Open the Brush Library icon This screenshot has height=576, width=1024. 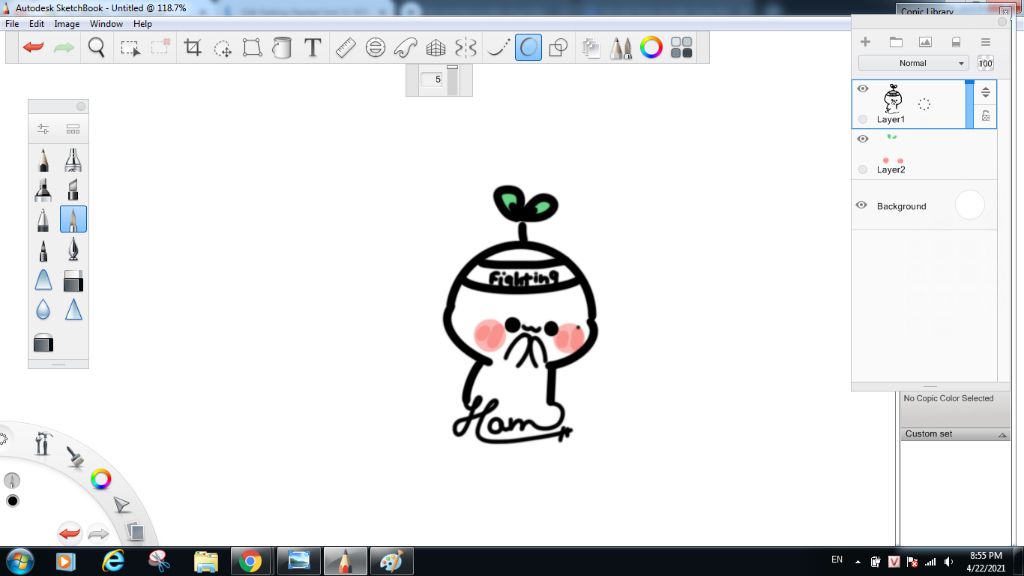coord(73,129)
